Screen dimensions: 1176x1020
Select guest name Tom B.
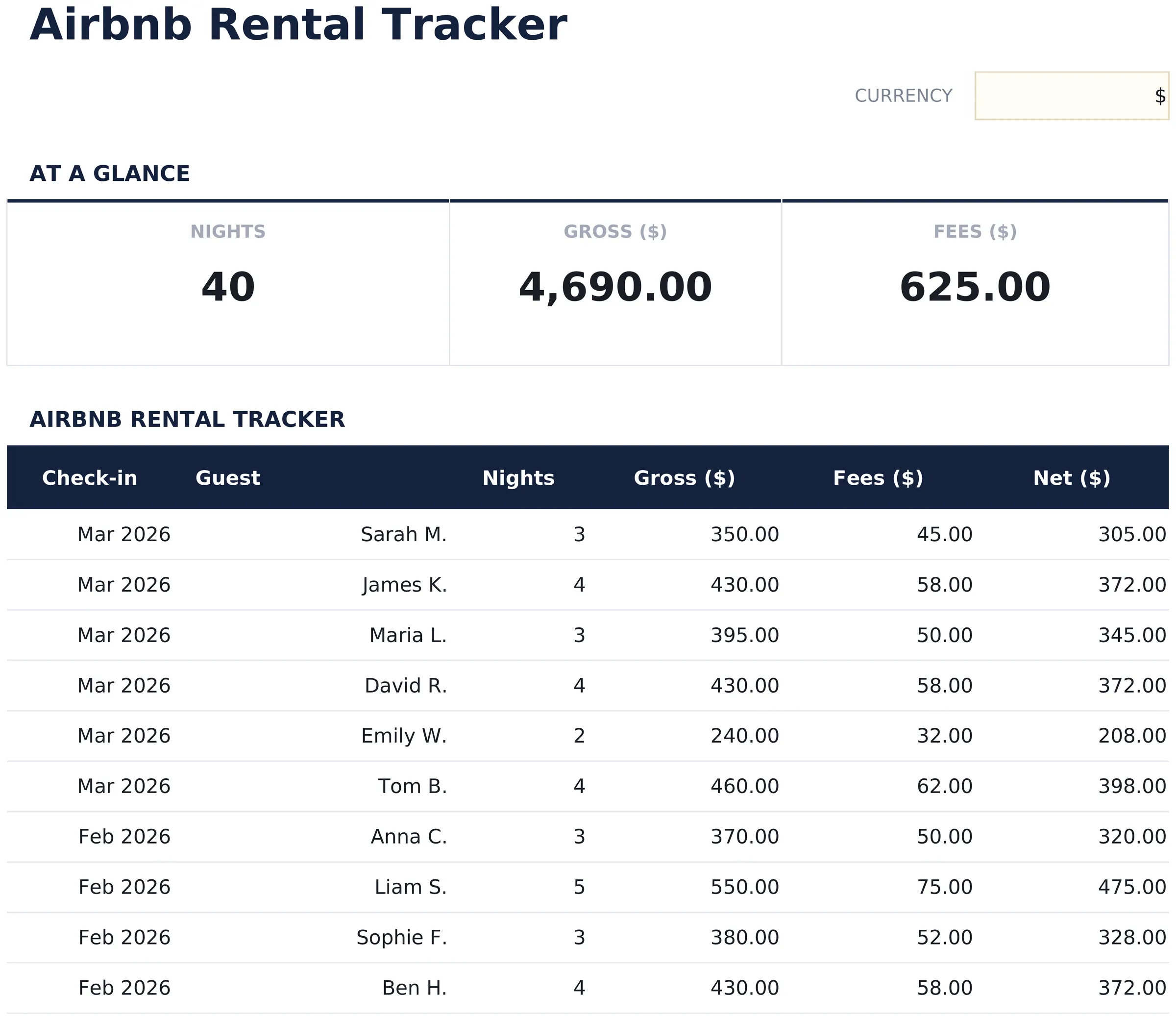413,787
